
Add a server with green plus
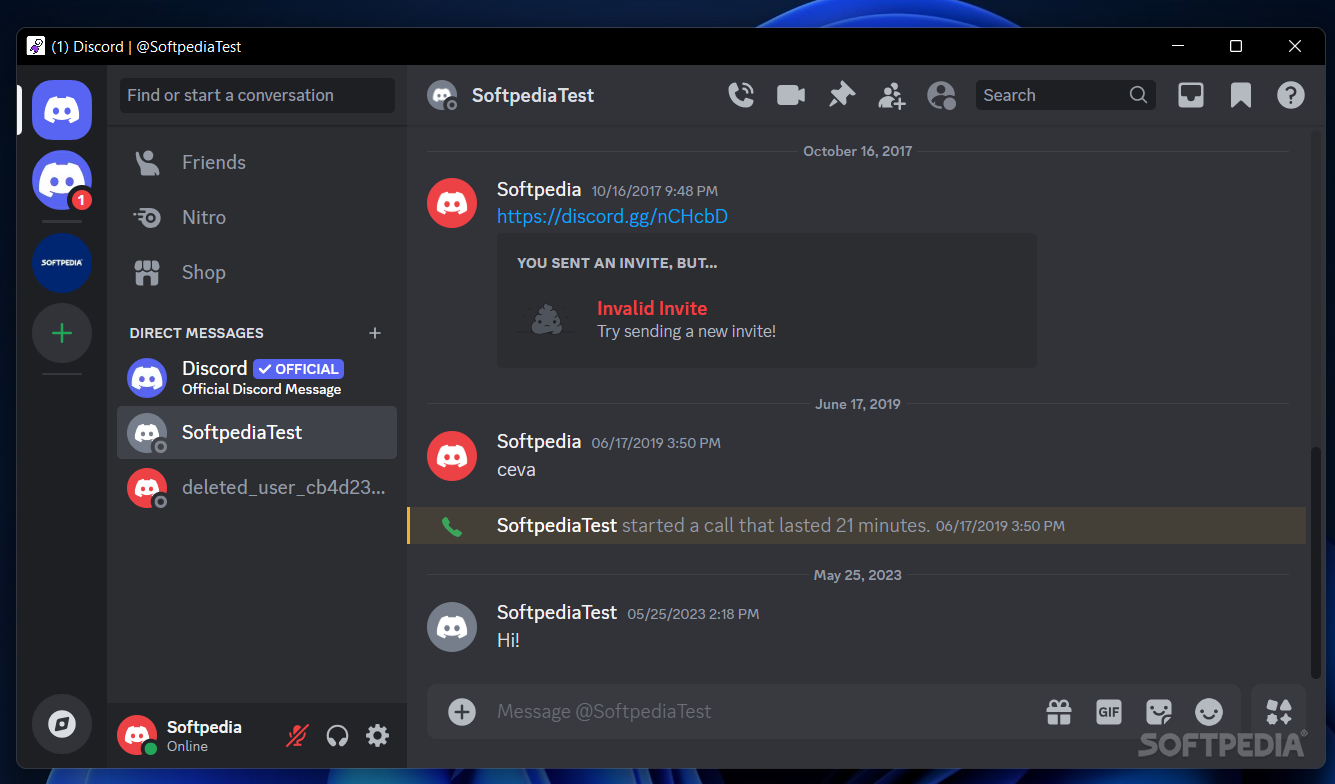coord(62,333)
